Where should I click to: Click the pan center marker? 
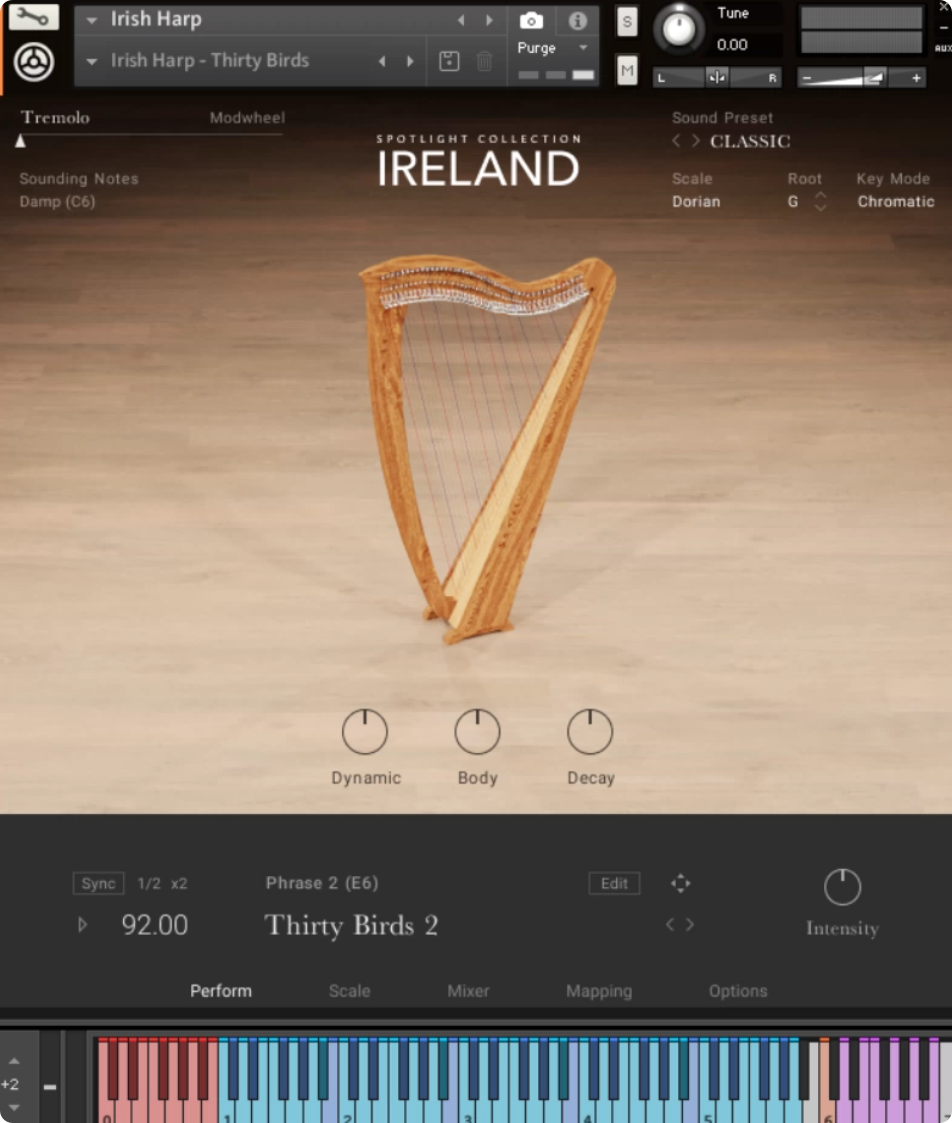716,77
